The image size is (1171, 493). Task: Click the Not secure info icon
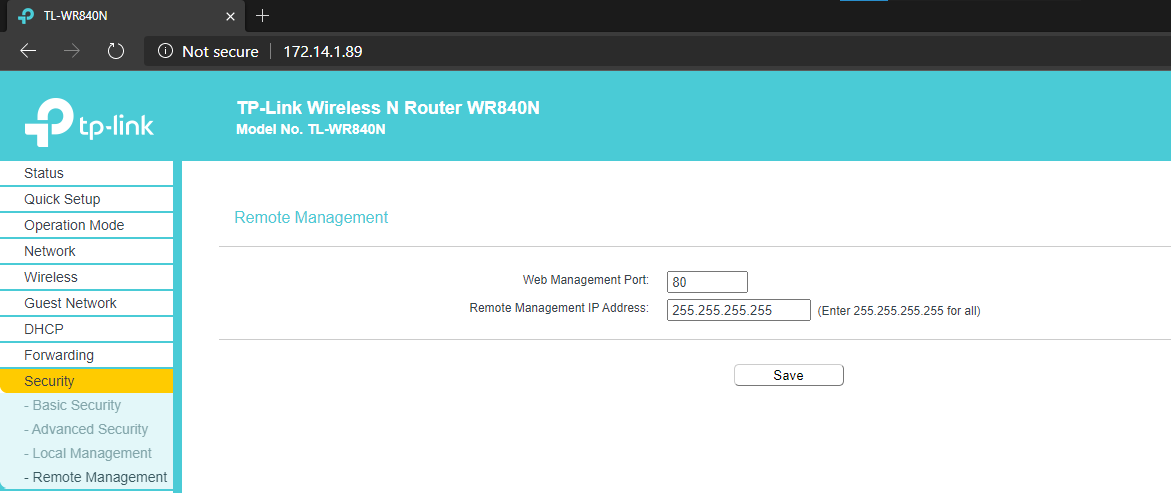(x=165, y=52)
